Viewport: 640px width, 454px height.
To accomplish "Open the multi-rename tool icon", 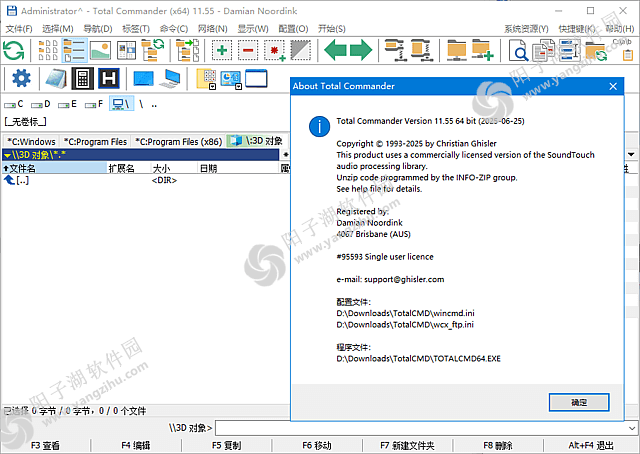I will 570,51.
